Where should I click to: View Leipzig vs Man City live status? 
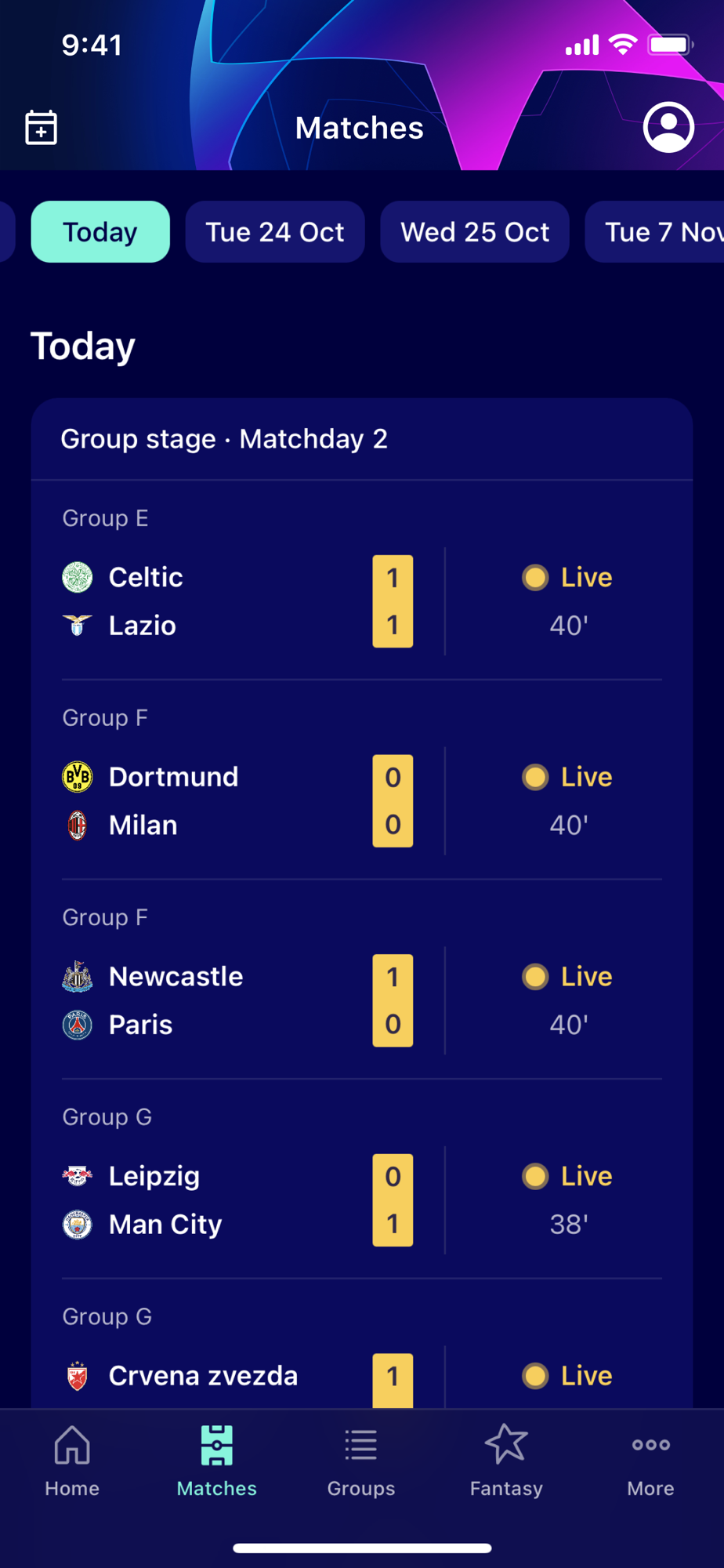[568, 1200]
